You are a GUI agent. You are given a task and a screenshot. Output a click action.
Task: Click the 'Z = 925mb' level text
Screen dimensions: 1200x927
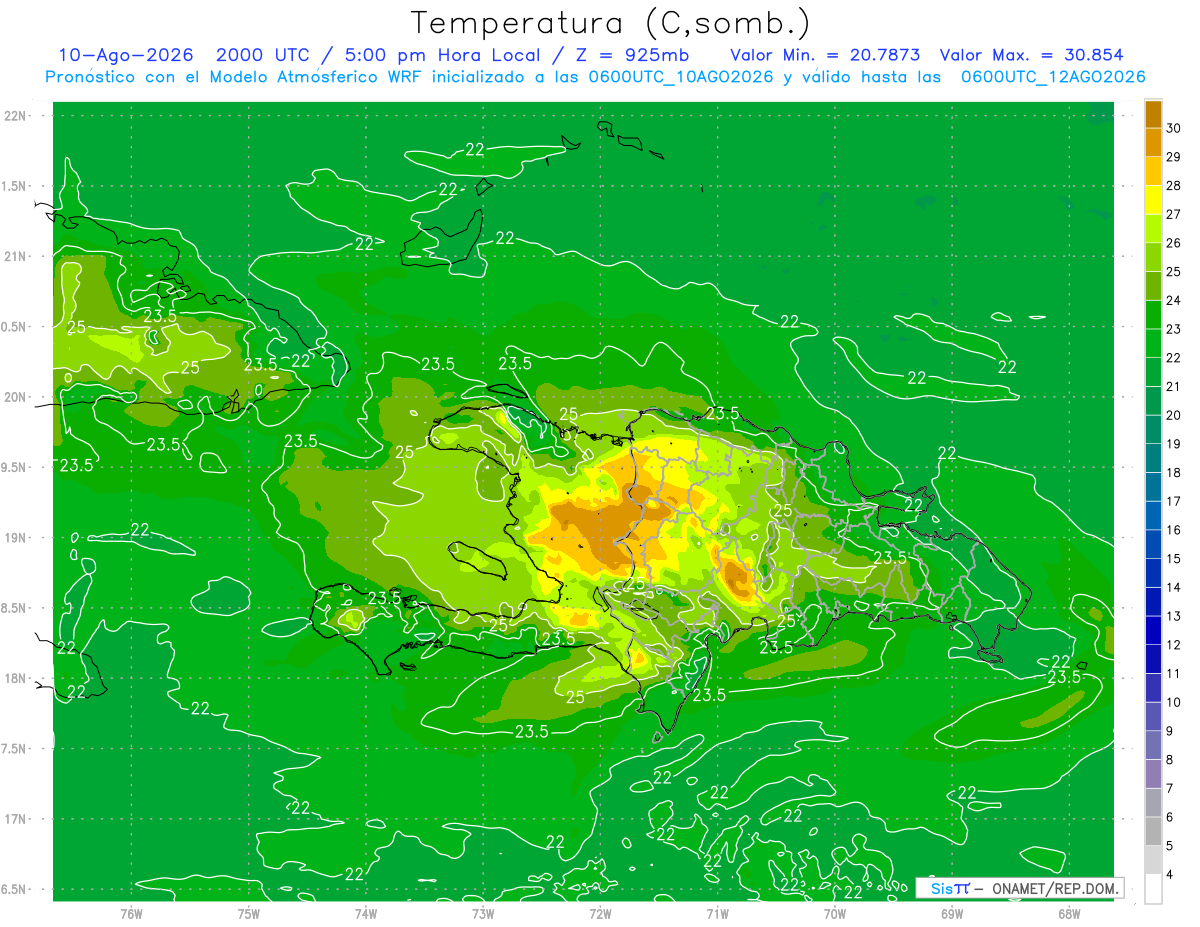[x=629, y=55]
